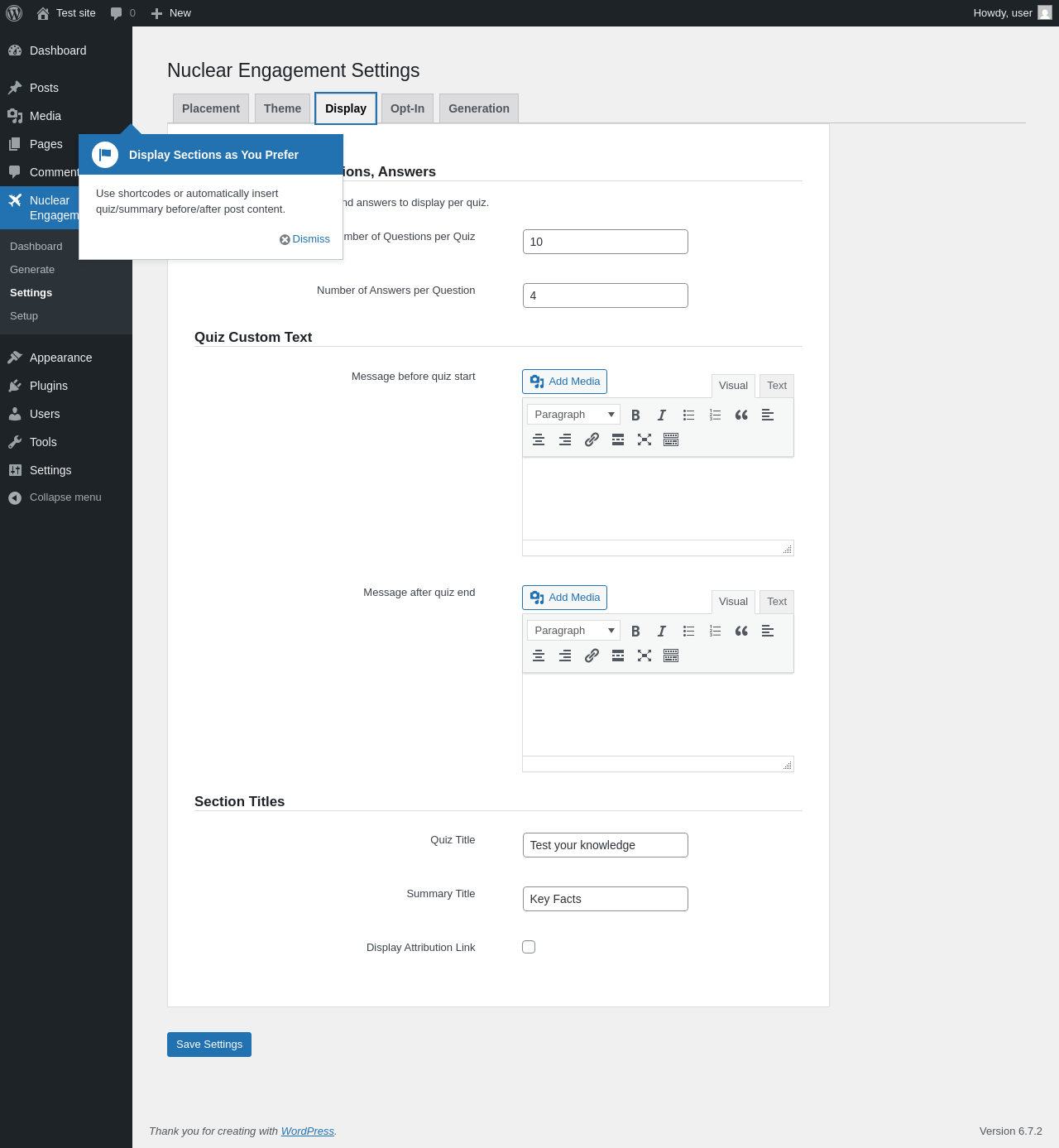Toggle fullscreen in before-quiz editor
1059x1148 pixels.
[645, 440]
